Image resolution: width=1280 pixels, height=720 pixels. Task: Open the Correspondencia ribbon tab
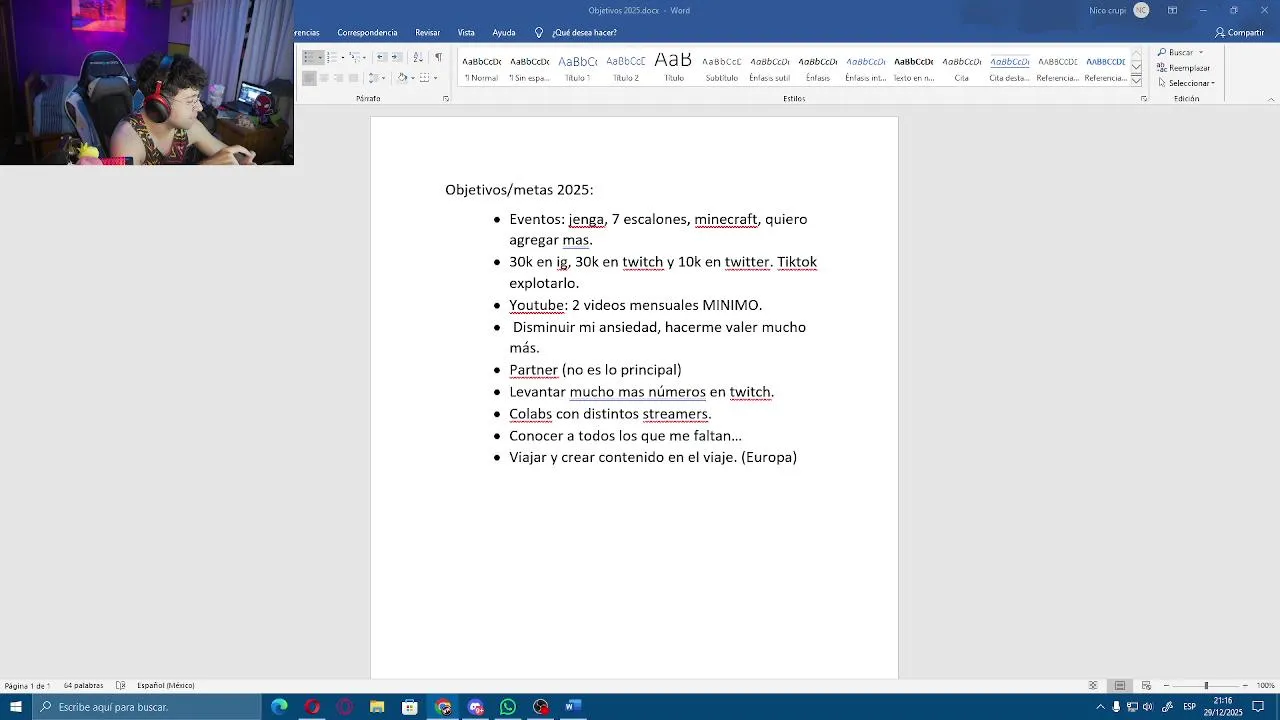click(367, 33)
